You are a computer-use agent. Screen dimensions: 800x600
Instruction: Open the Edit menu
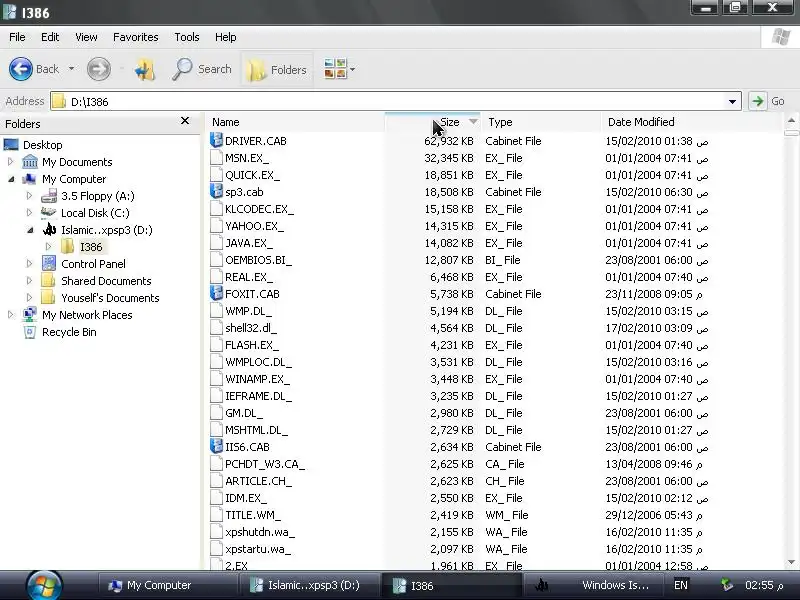pos(50,37)
